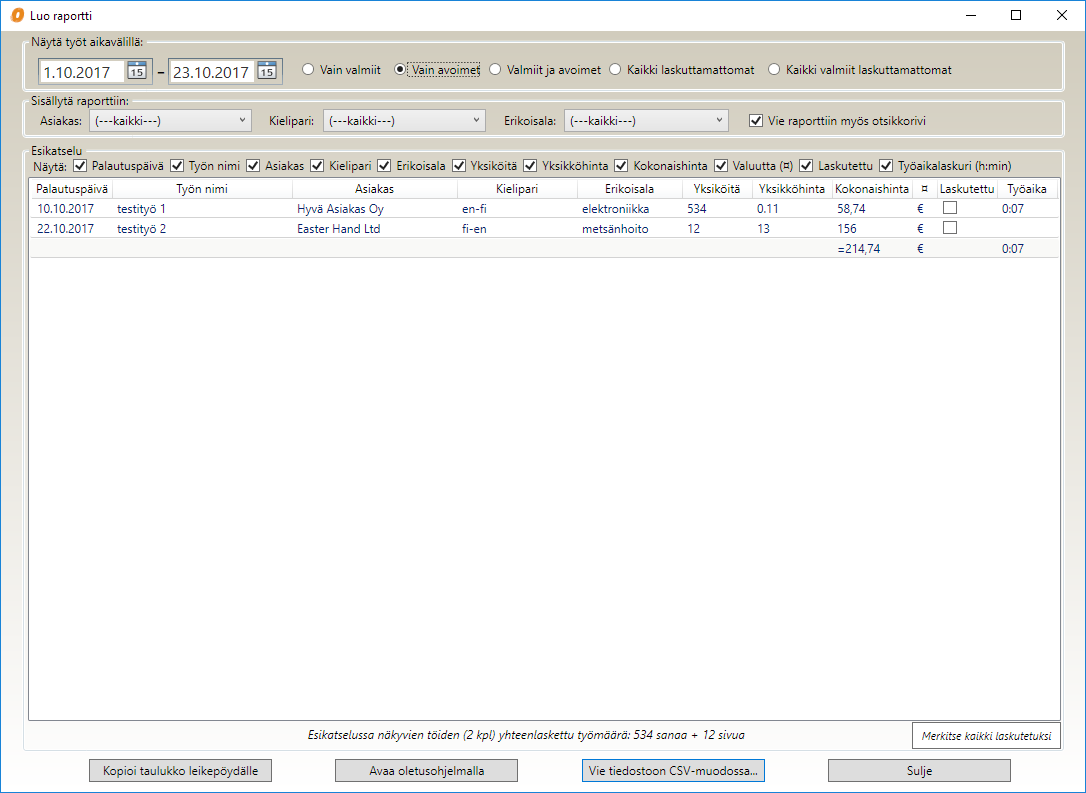Viewport: 1086px width, 793px height.
Task: Expand the Asiakas dropdown
Action: click(170, 121)
